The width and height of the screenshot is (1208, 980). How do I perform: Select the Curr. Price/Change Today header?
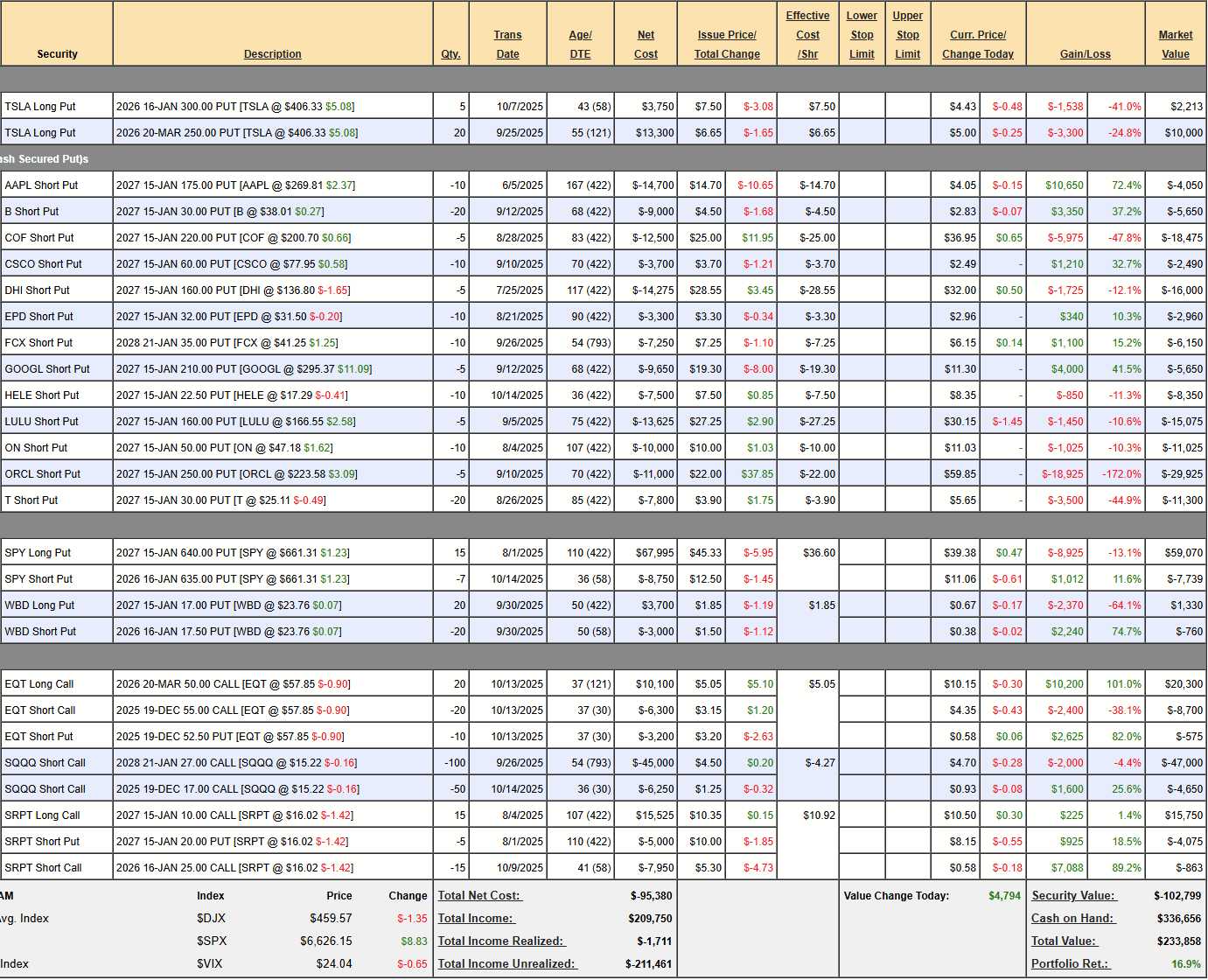coord(978,45)
